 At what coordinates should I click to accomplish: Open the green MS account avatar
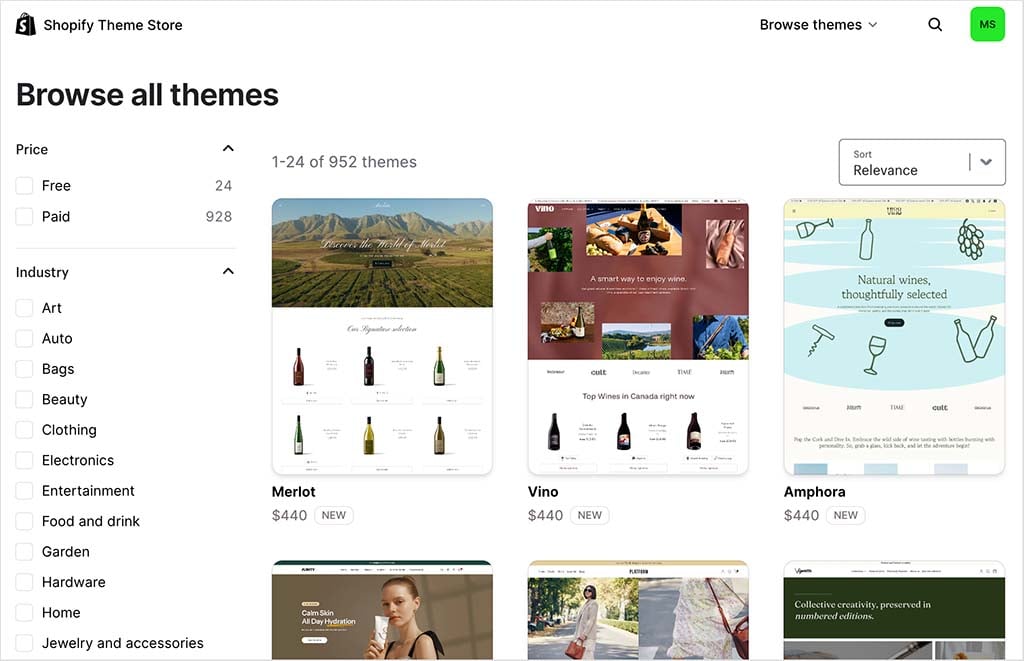[x=987, y=25]
